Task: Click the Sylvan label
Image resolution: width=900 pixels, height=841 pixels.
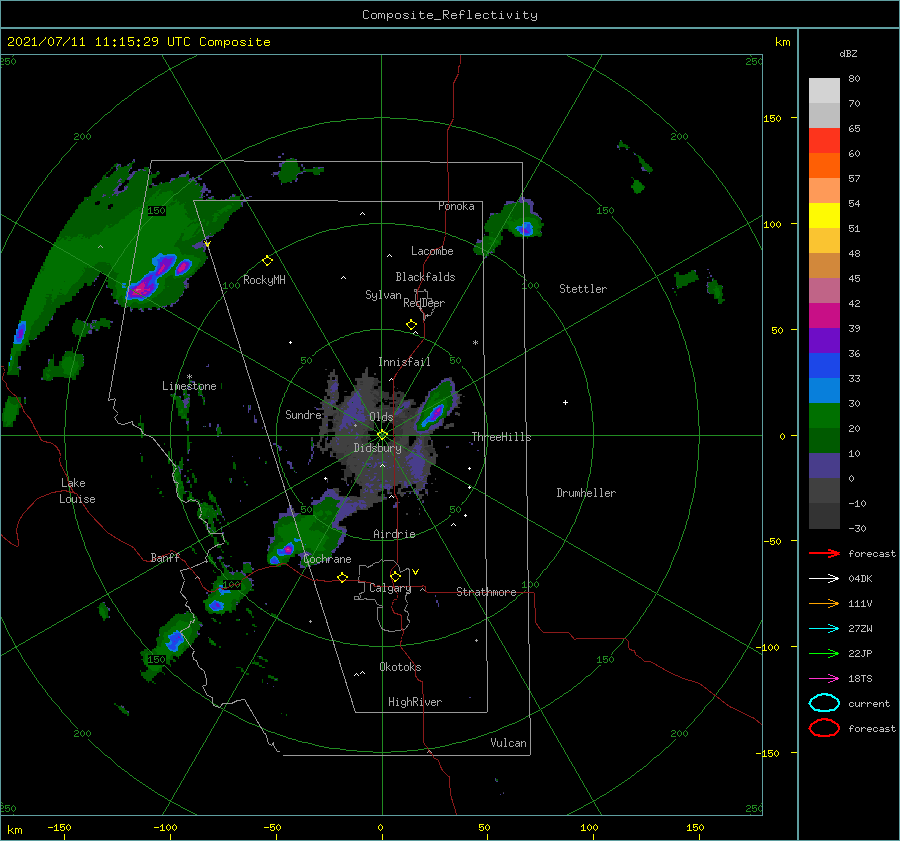Action: (x=383, y=295)
